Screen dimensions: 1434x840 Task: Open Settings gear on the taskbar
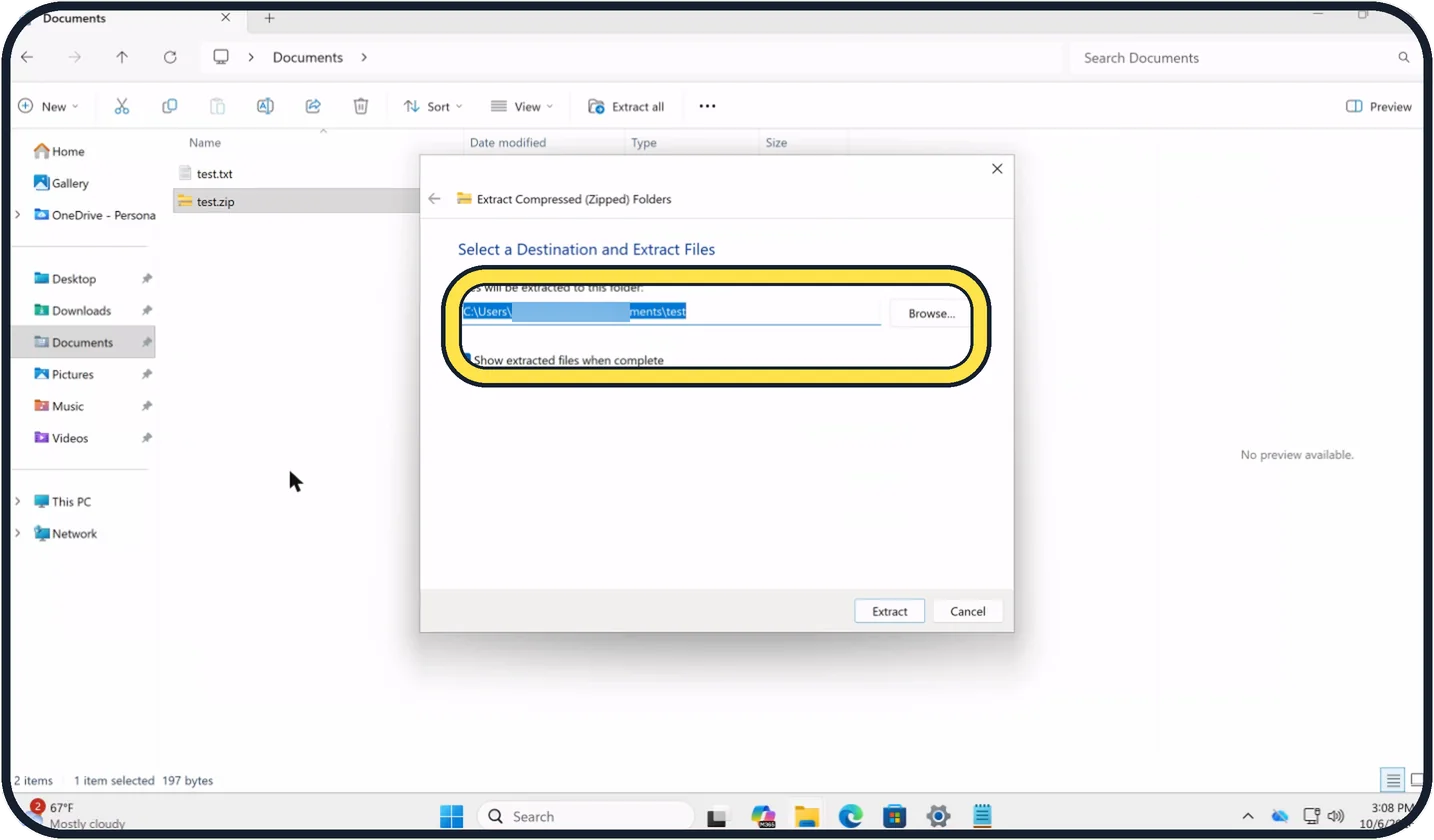pos(938,816)
